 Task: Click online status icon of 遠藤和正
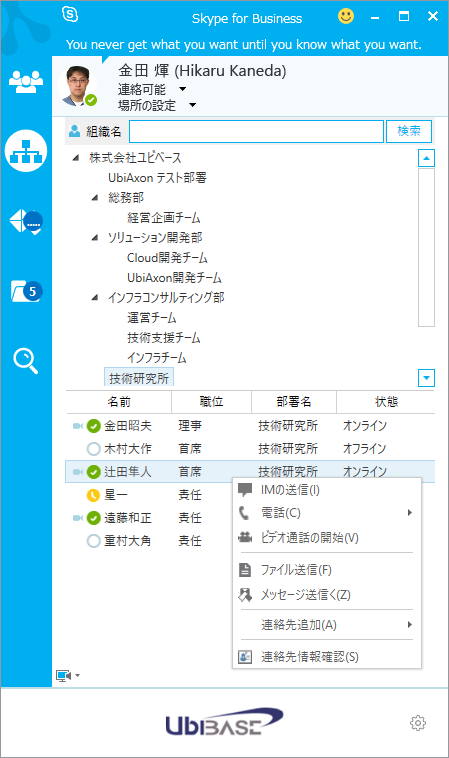pos(93,518)
